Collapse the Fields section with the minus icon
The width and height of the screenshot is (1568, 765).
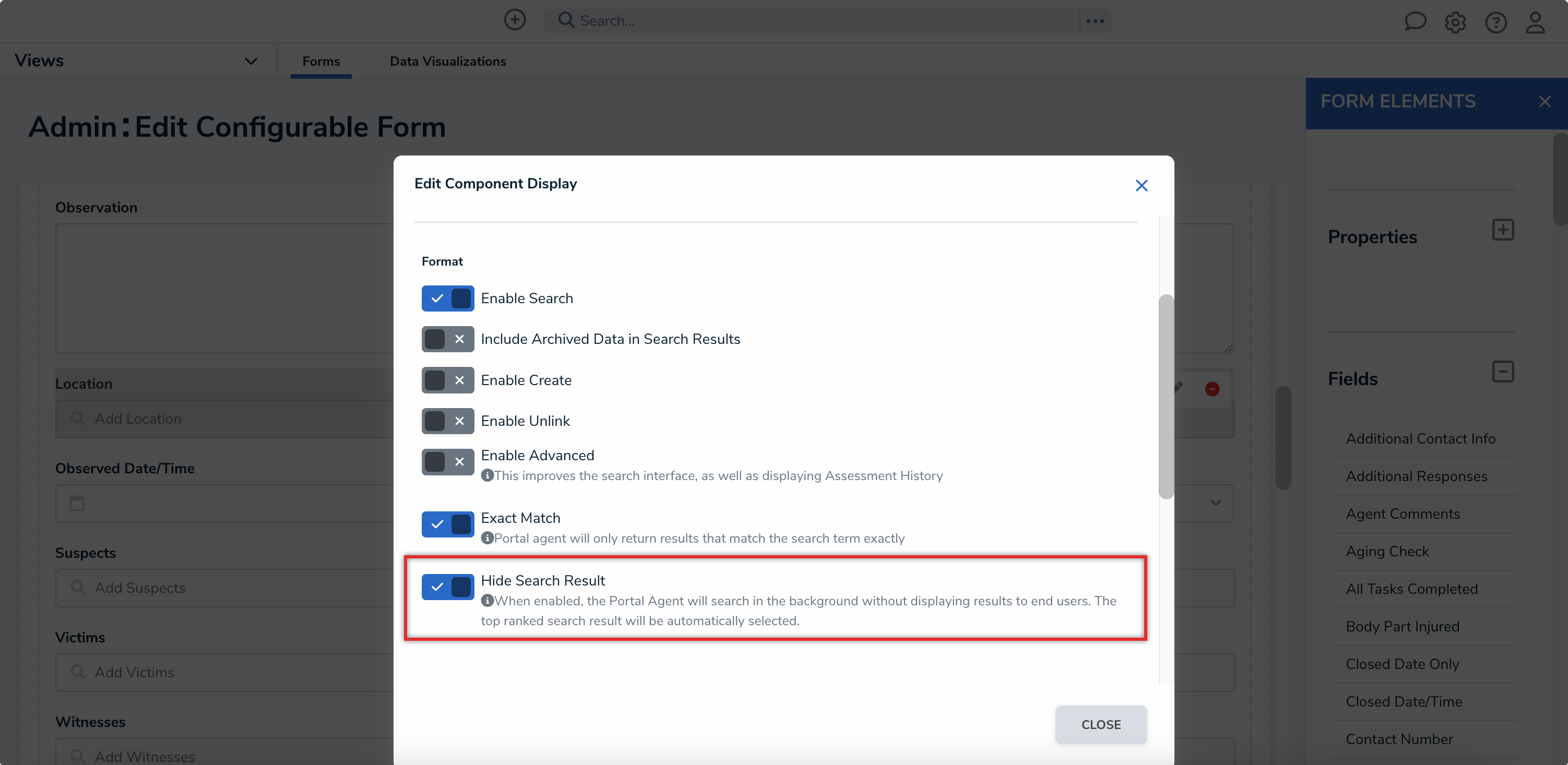[x=1503, y=371]
